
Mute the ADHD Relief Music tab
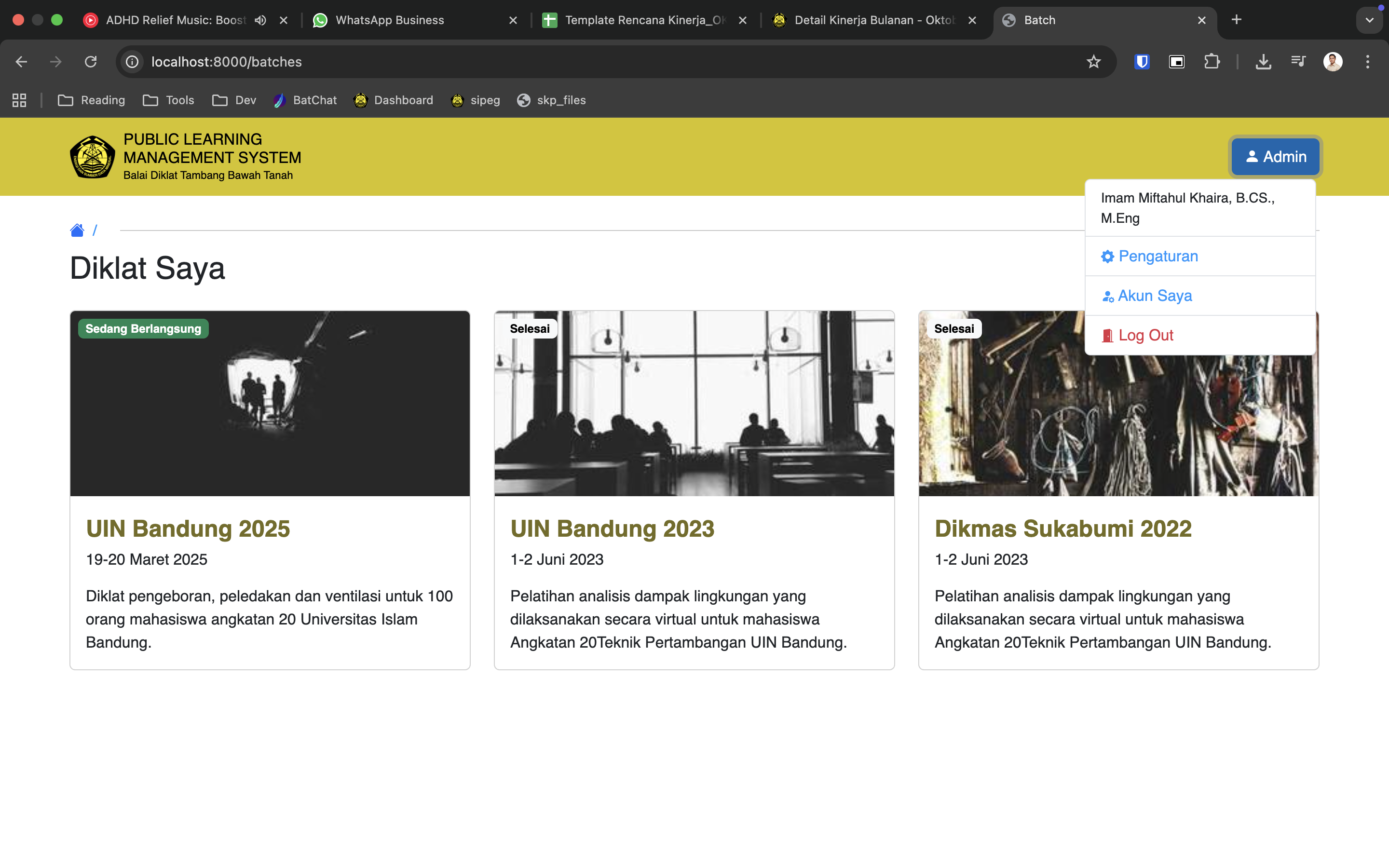260,20
